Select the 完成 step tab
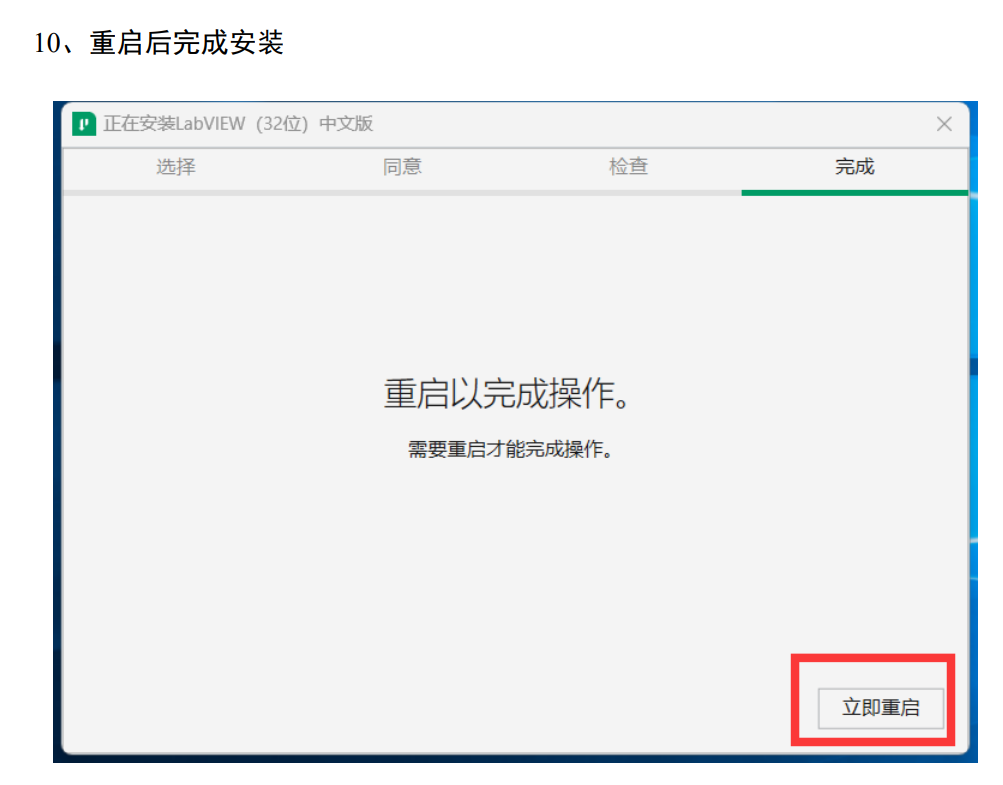 (855, 167)
